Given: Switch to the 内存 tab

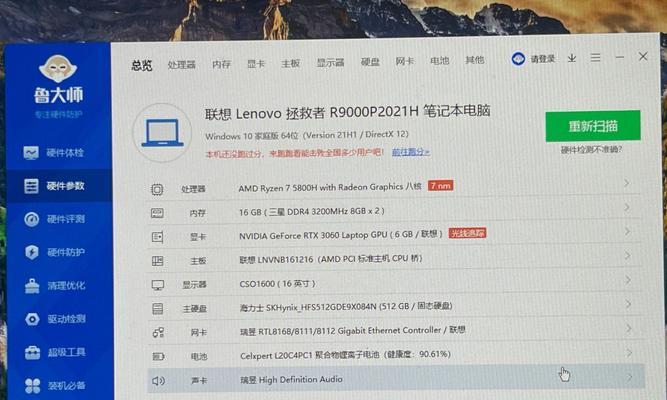Looking at the screenshot, I should (x=221, y=64).
